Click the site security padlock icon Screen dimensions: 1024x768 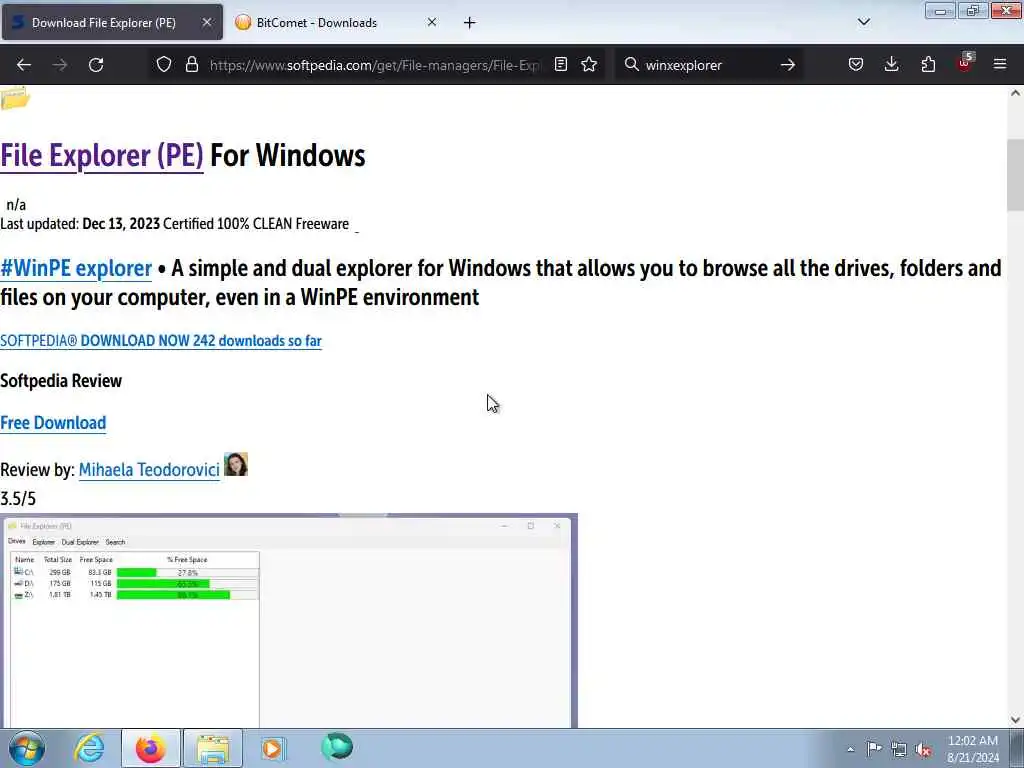point(191,65)
